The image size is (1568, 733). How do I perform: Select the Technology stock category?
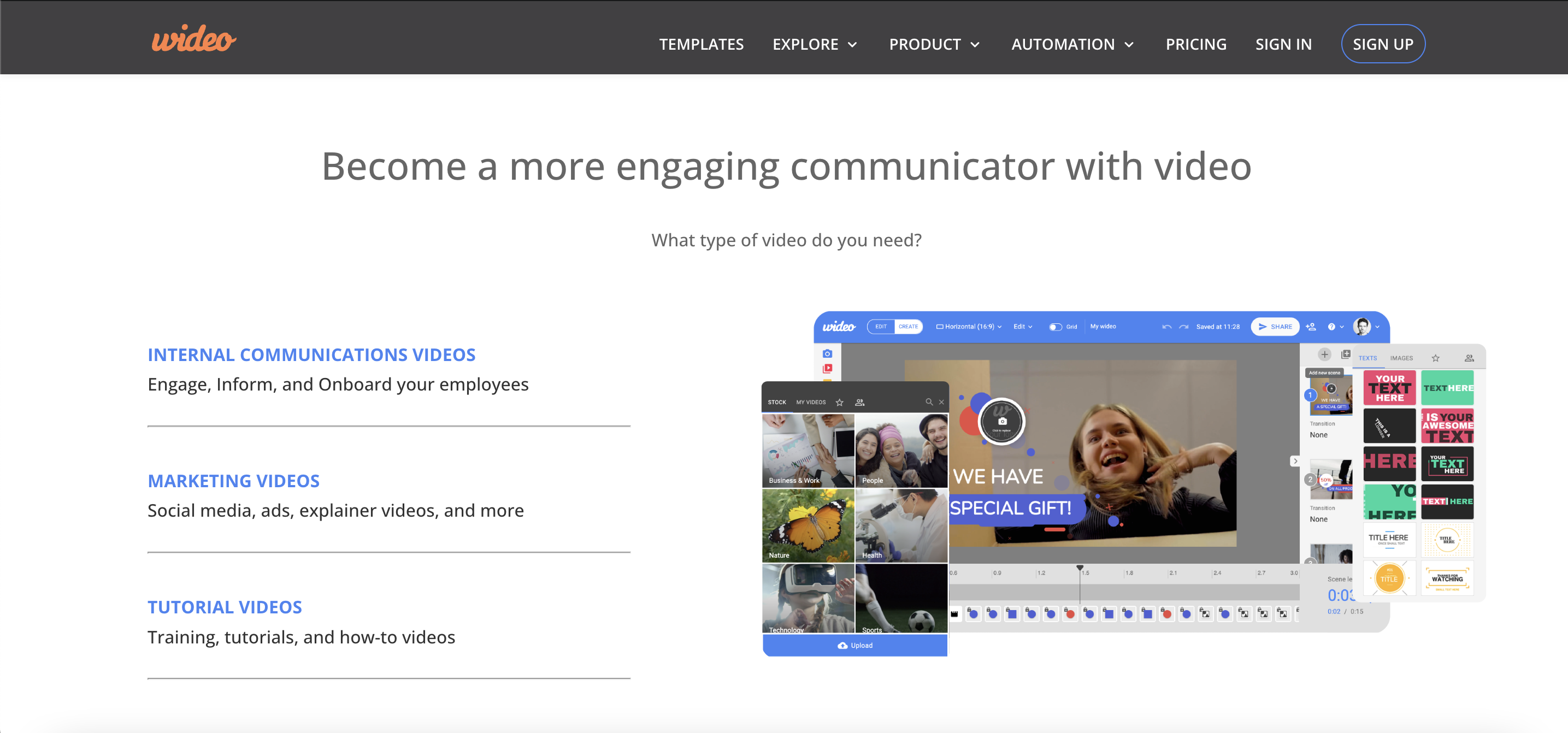(x=809, y=599)
